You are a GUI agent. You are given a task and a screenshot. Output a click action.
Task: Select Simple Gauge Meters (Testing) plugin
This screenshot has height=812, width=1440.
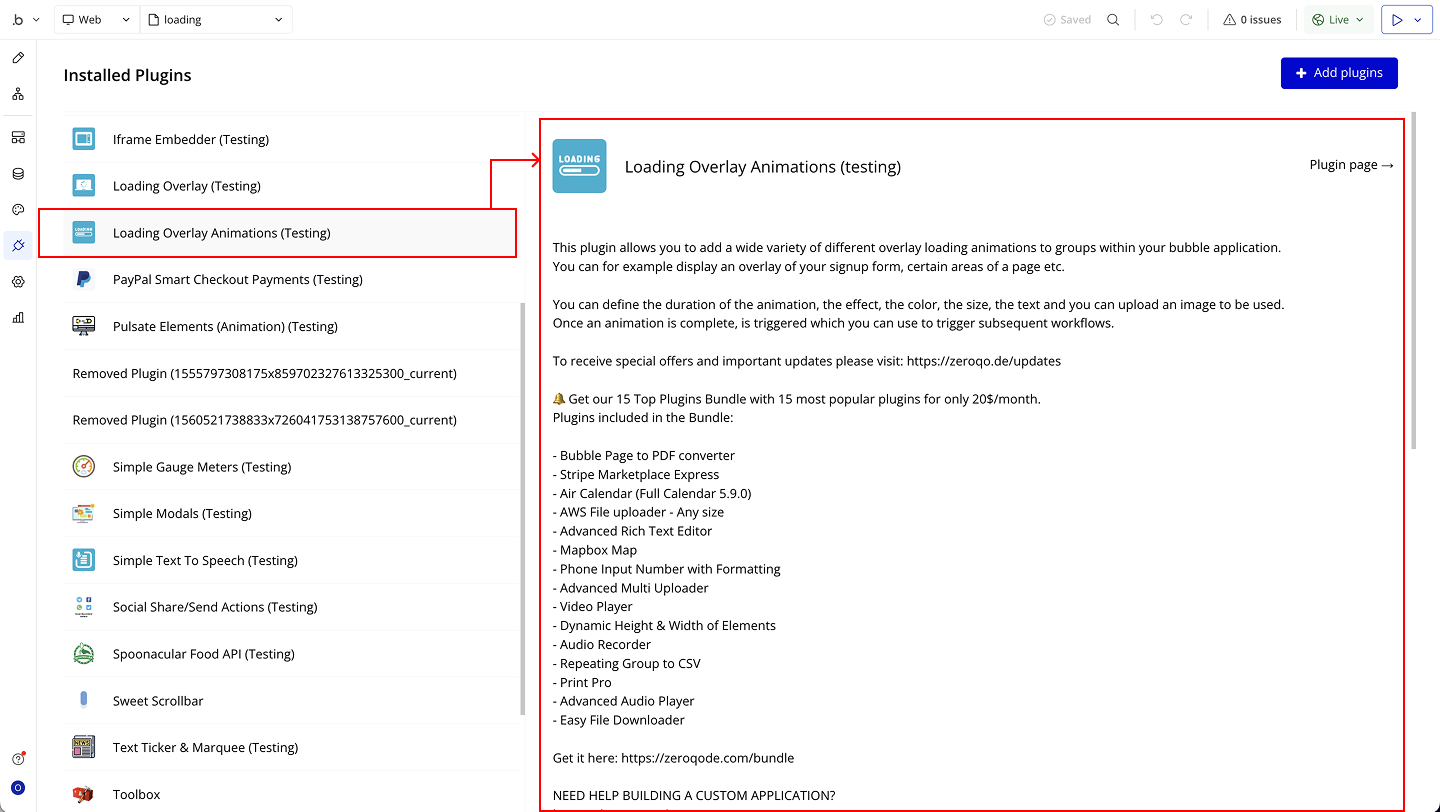[x=294, y=467]
